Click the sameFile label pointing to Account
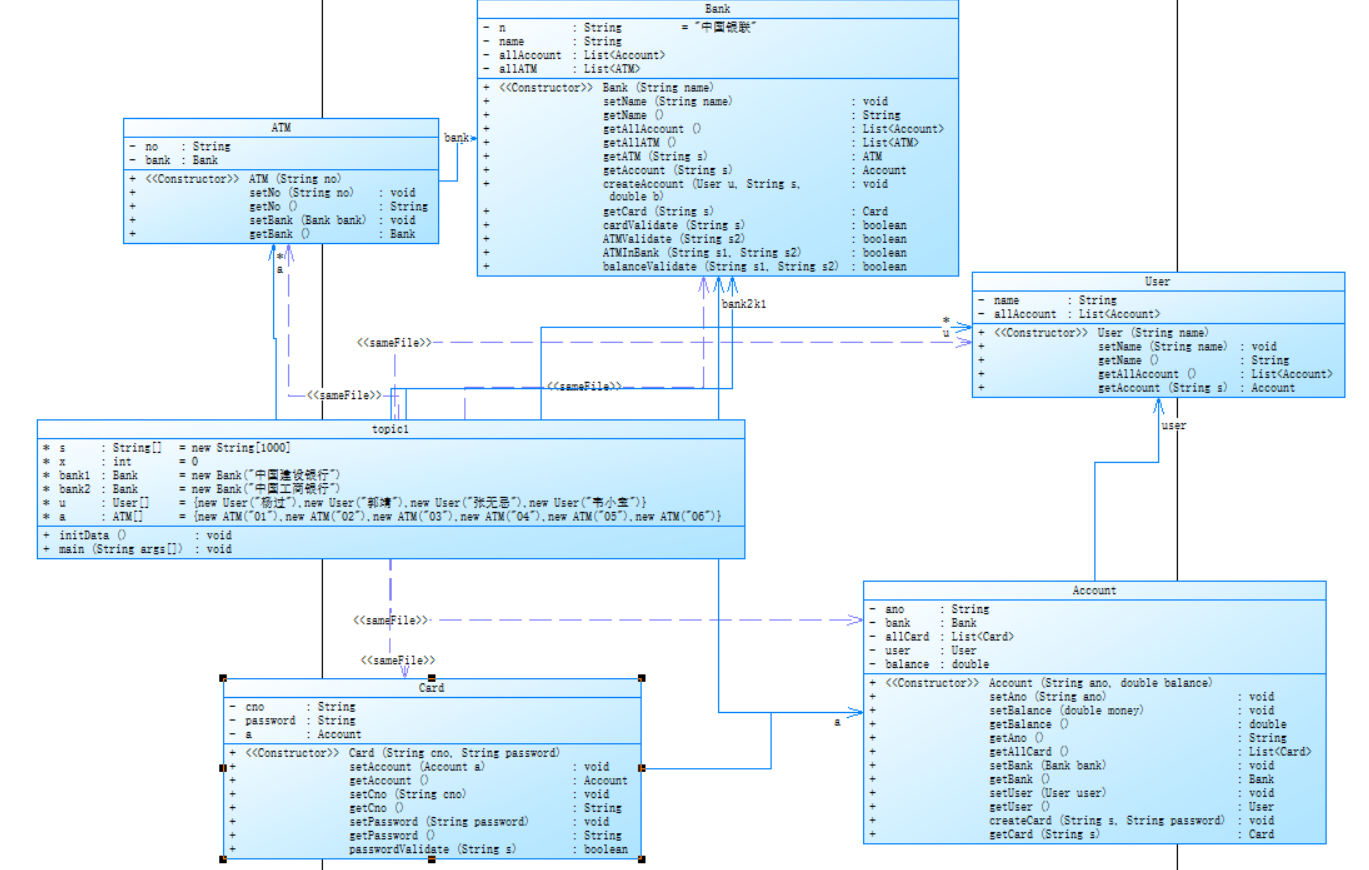Viewport: 1369px width, 870px height. (x=391, y=621)
